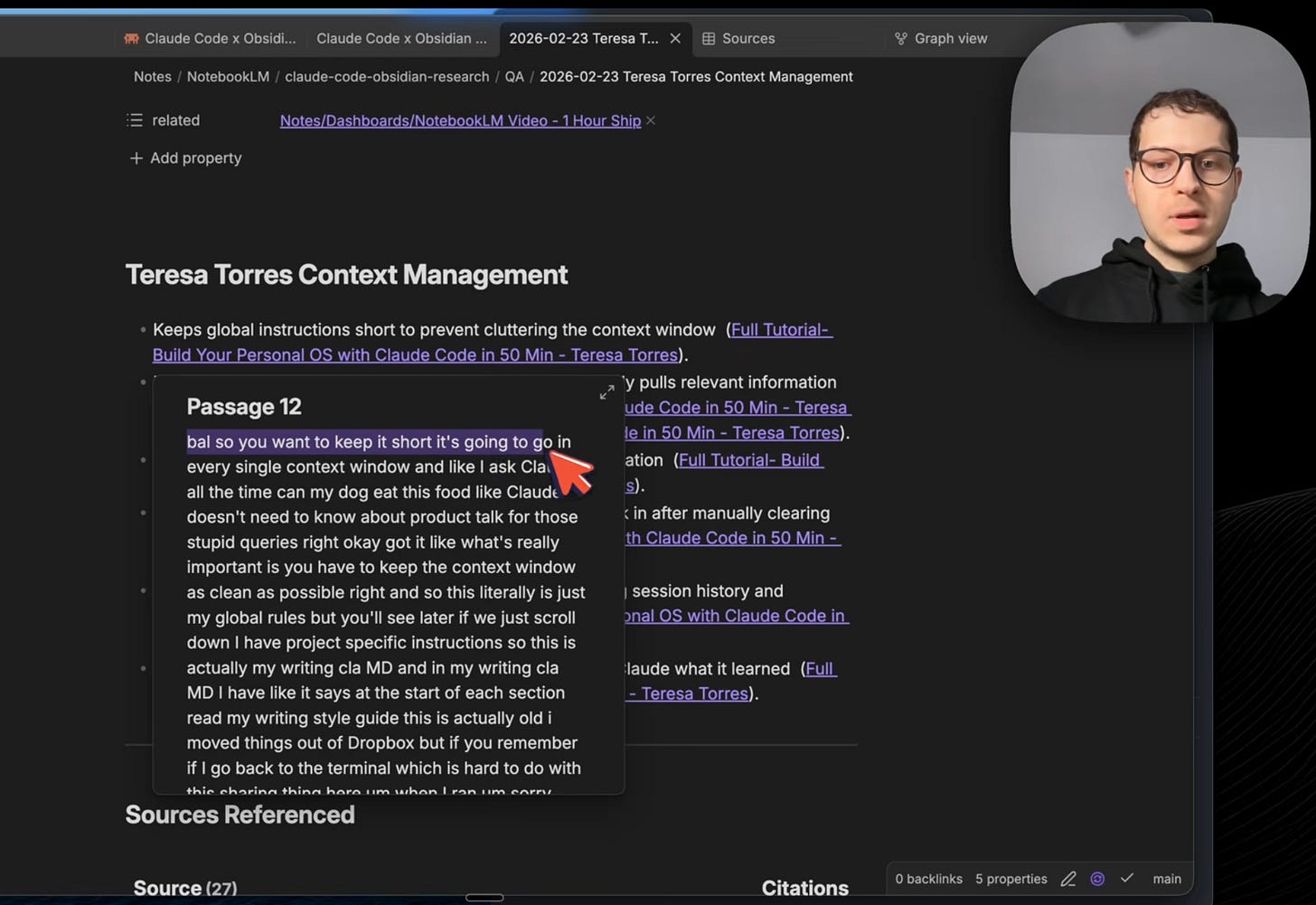
Task: Go to Notes folder in the breadcrumb
Action: click(x=153, y=77)
